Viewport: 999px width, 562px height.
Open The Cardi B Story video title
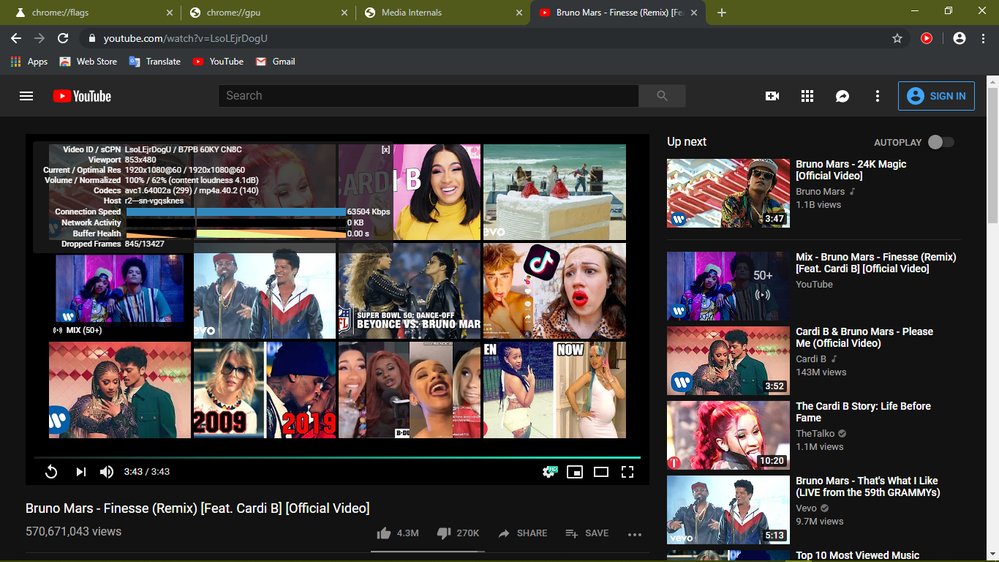click(863, 412)
